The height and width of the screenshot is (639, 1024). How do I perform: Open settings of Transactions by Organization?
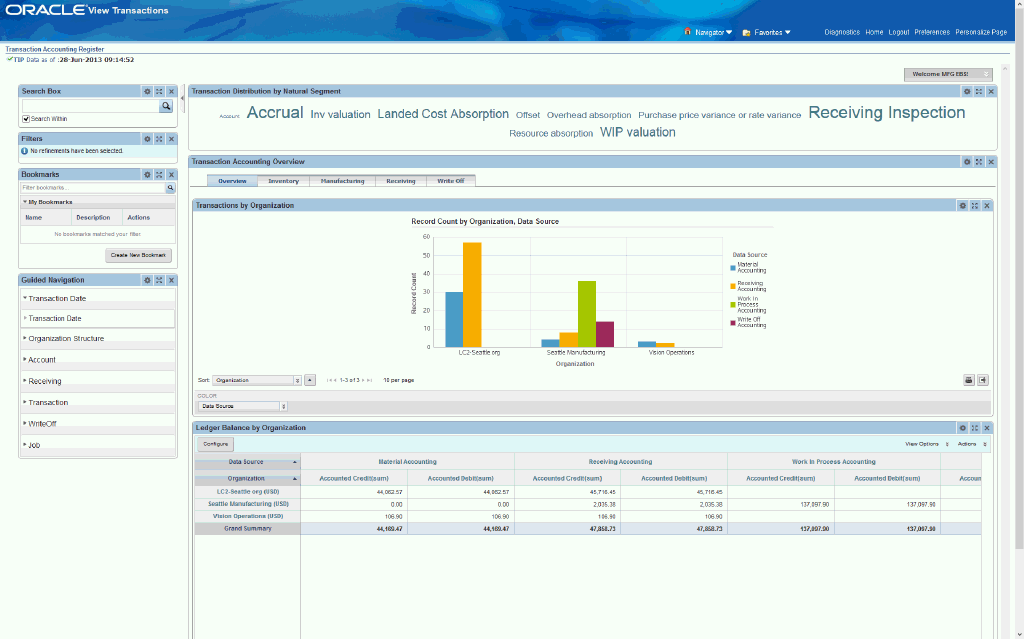(x=963, y=206)
